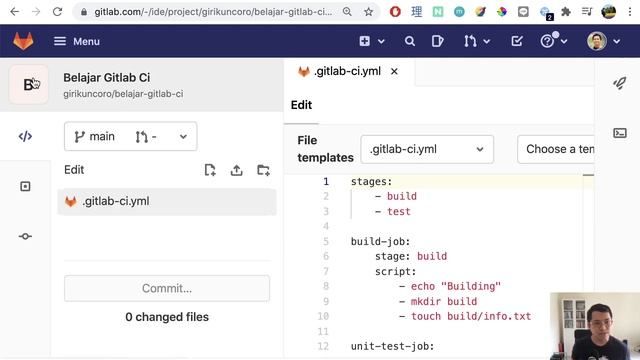Open GitLab search magnifier
Image resolution: width=640 pixels, height=360 pixels.
click(x=410, y=41)
